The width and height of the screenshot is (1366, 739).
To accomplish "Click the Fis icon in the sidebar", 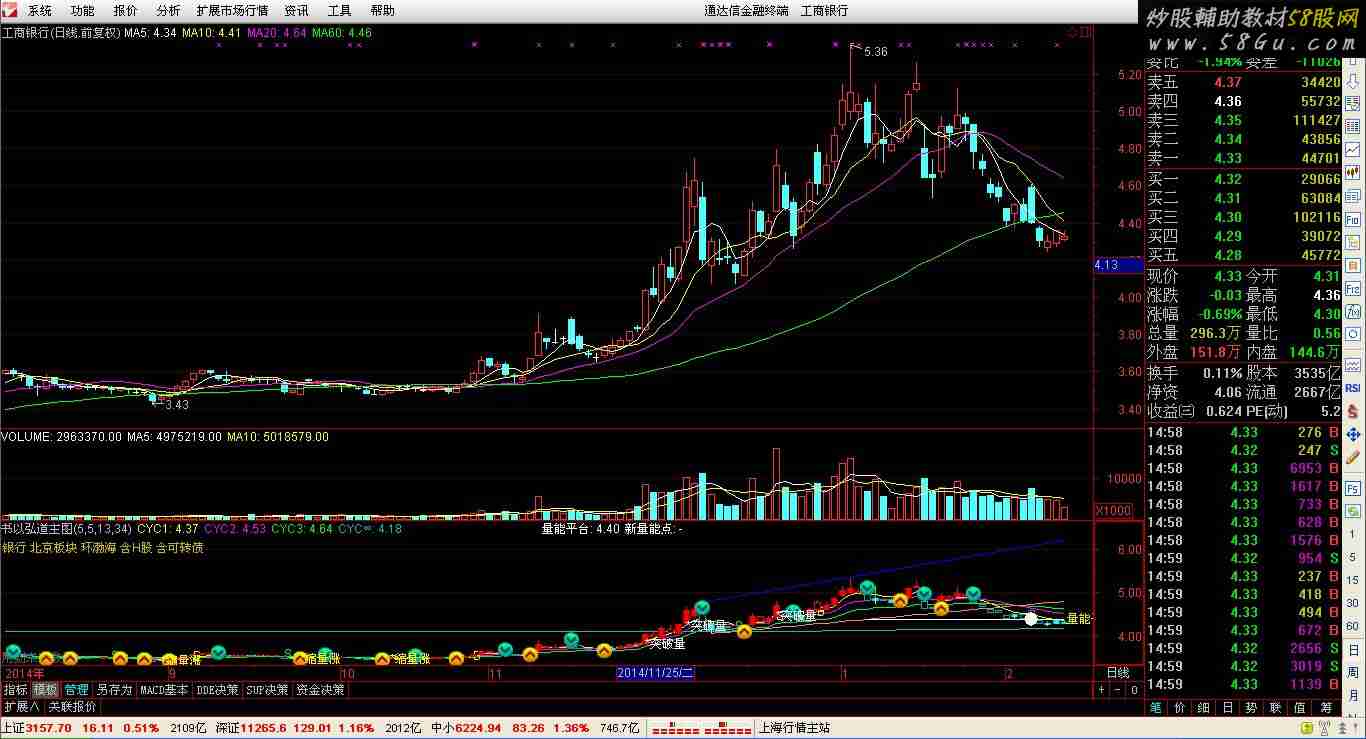I will point(1352,288).
